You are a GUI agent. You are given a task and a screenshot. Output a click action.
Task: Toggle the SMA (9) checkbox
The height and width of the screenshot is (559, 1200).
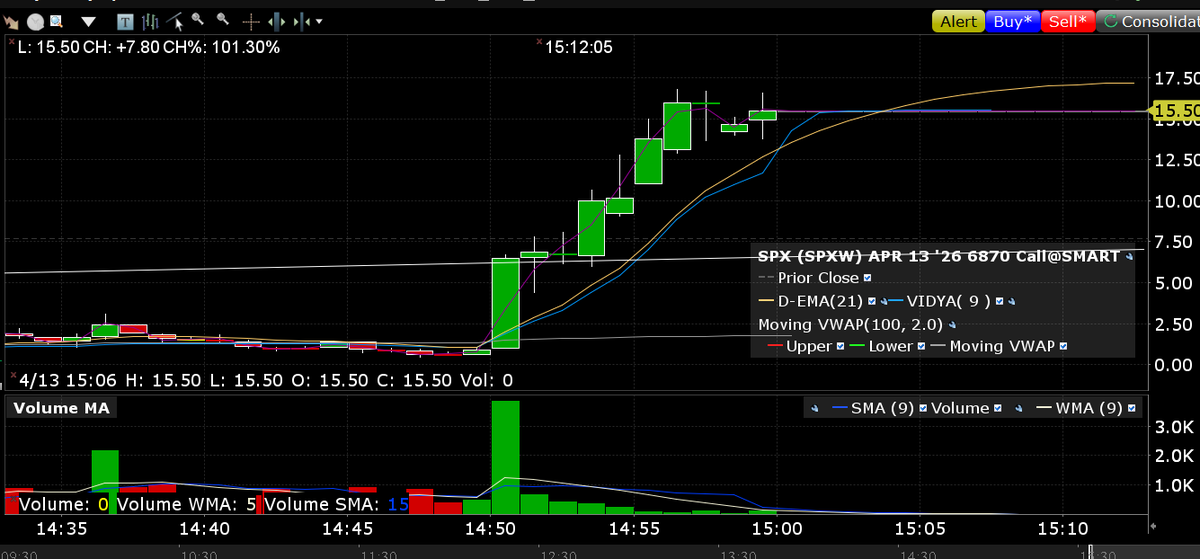click(x=923, y=408)
